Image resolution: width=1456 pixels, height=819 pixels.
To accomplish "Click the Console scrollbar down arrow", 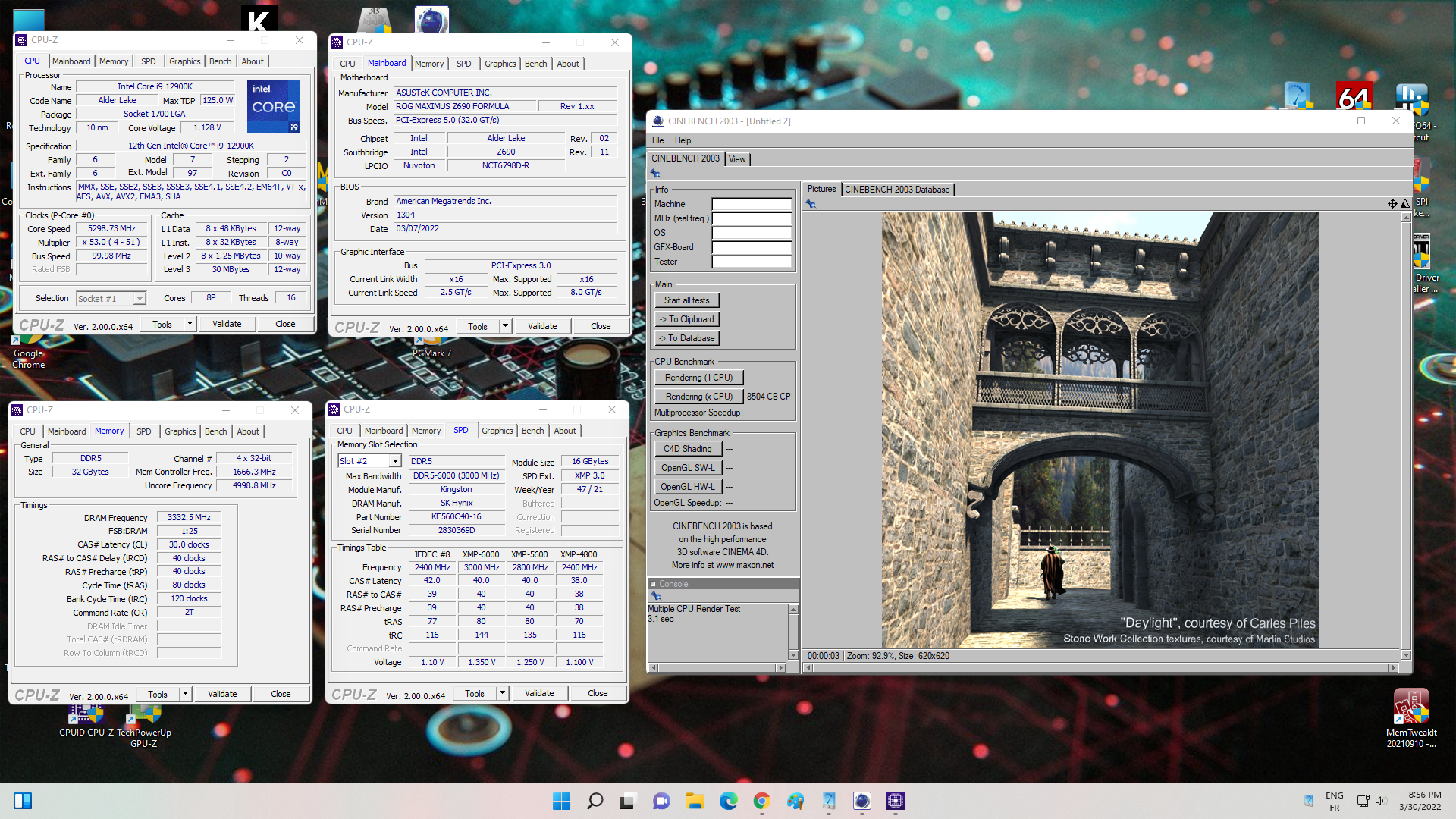I will pyautogui.click(x=793, y=654).
